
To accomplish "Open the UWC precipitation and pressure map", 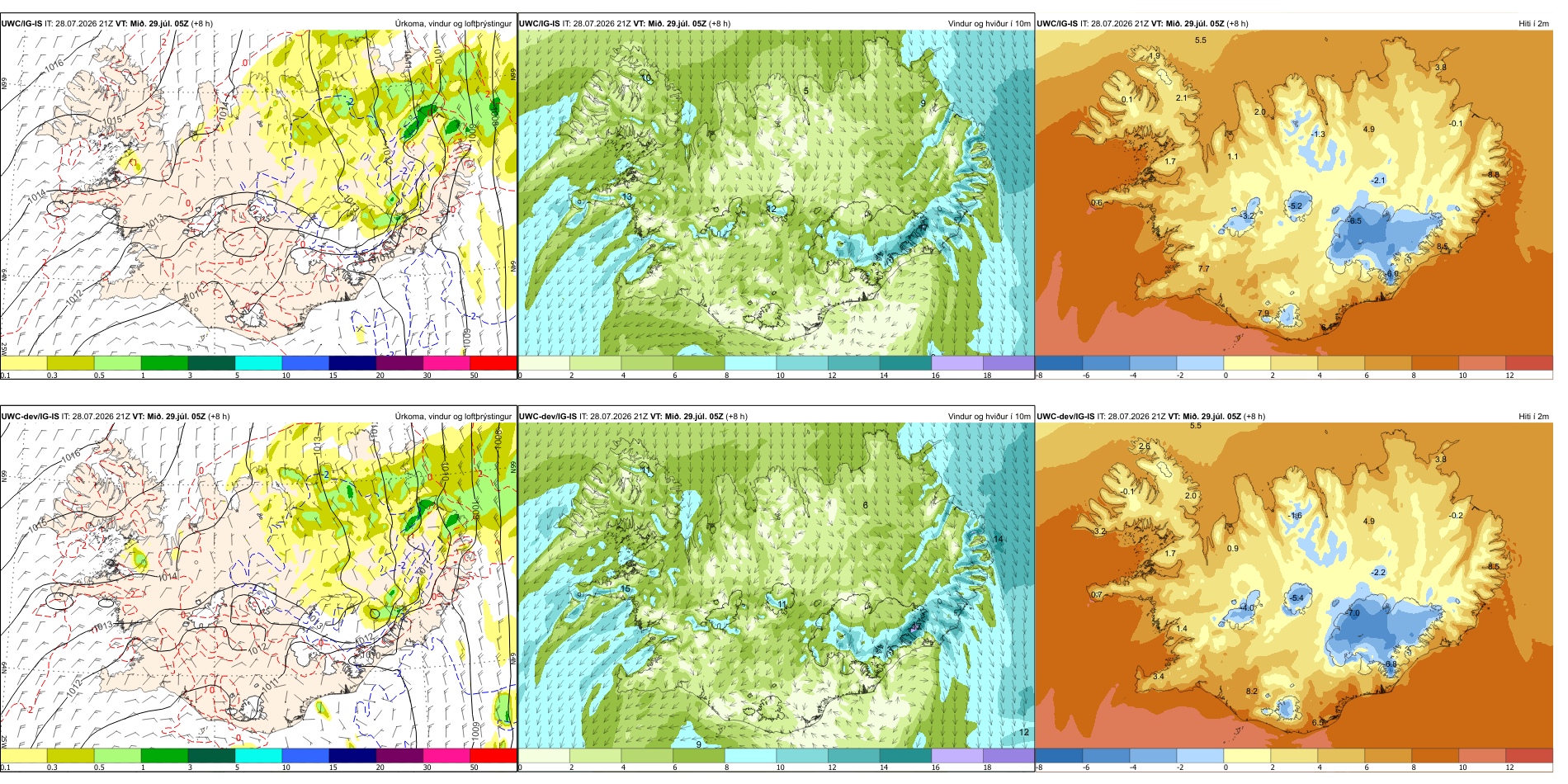I will [258, 193].
